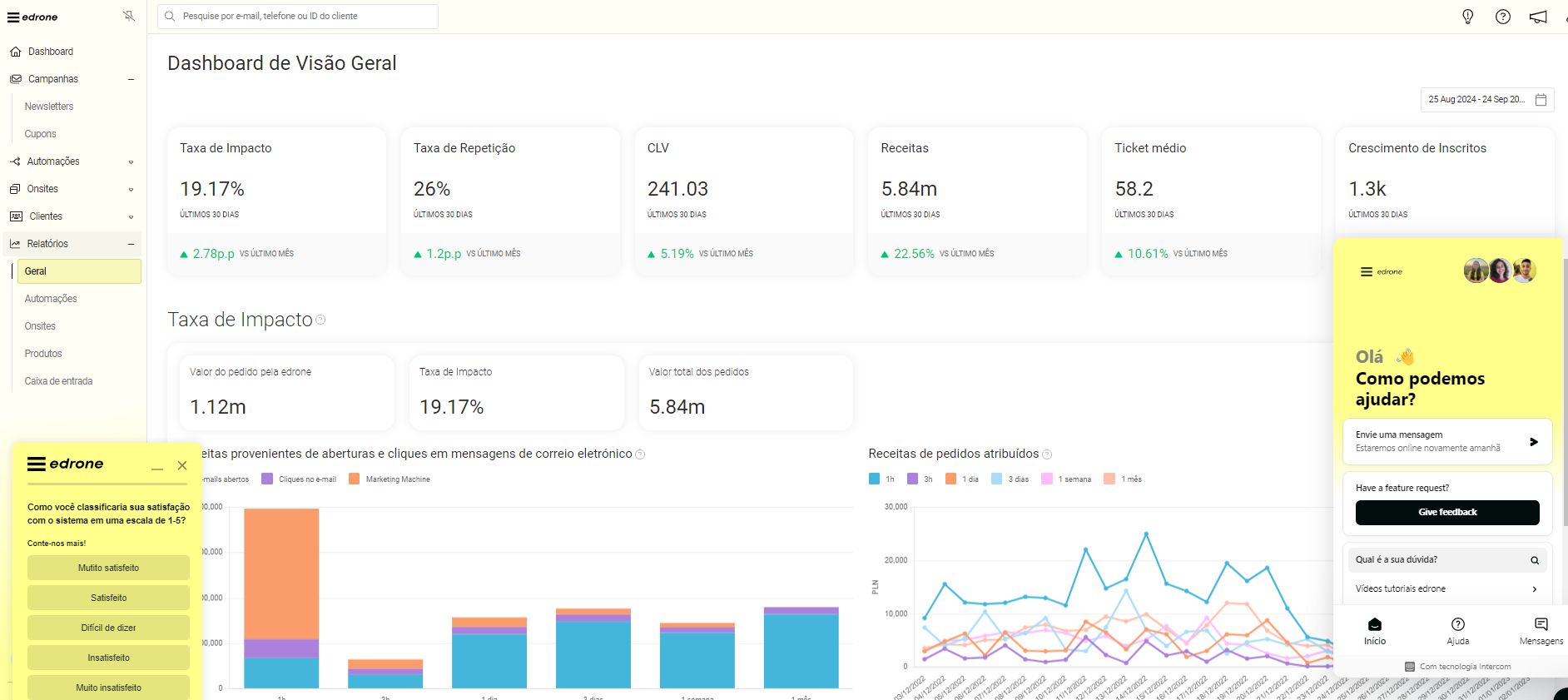
Task: Expand the Automações menu chevron
Action: pos(131,162)
